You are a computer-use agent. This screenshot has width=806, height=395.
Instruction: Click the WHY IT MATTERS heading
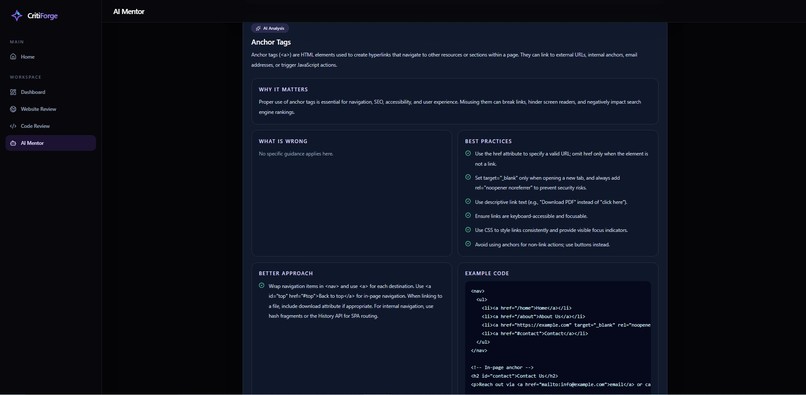[x=283, y=89]
